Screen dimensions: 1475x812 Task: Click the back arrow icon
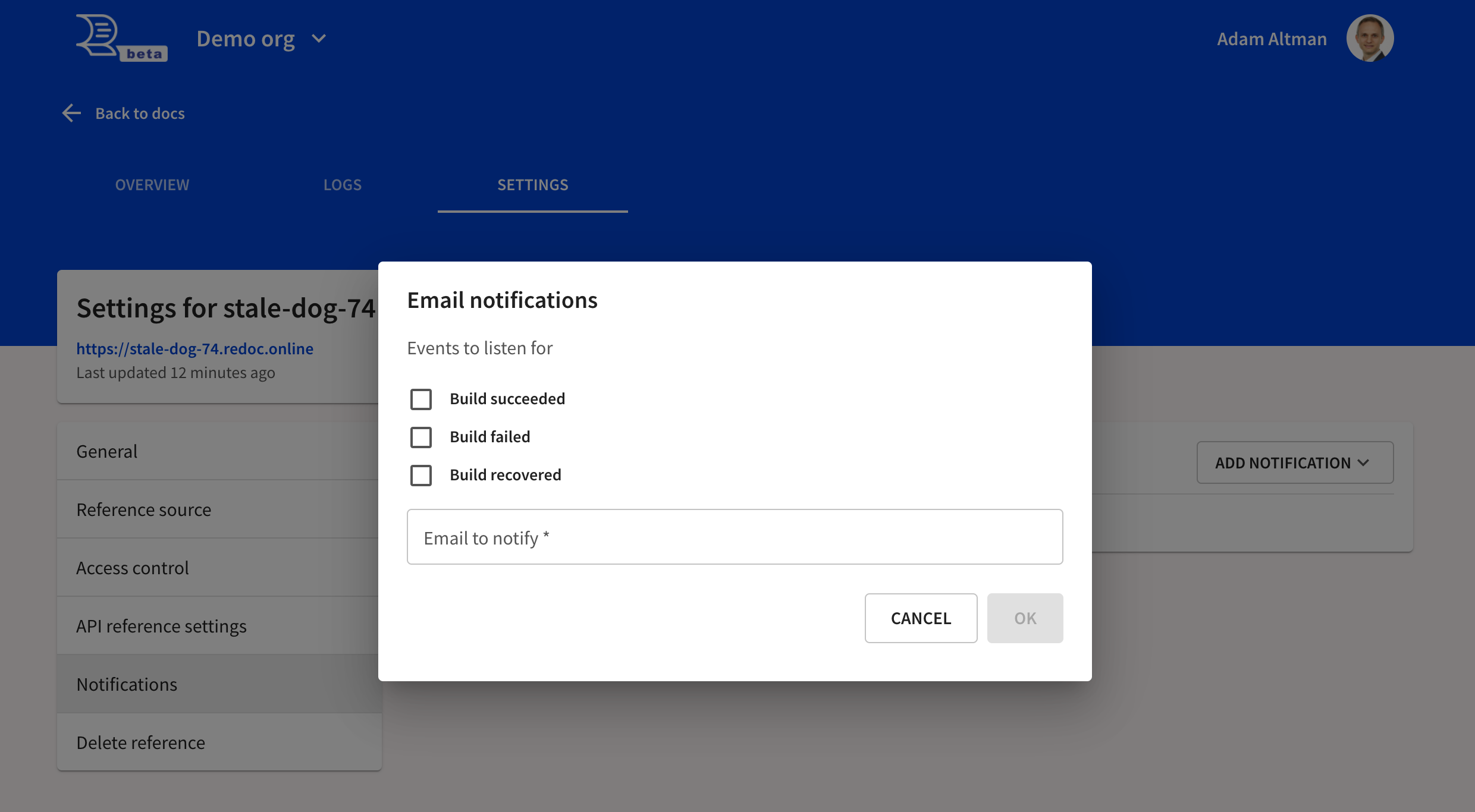pos(71,113)
